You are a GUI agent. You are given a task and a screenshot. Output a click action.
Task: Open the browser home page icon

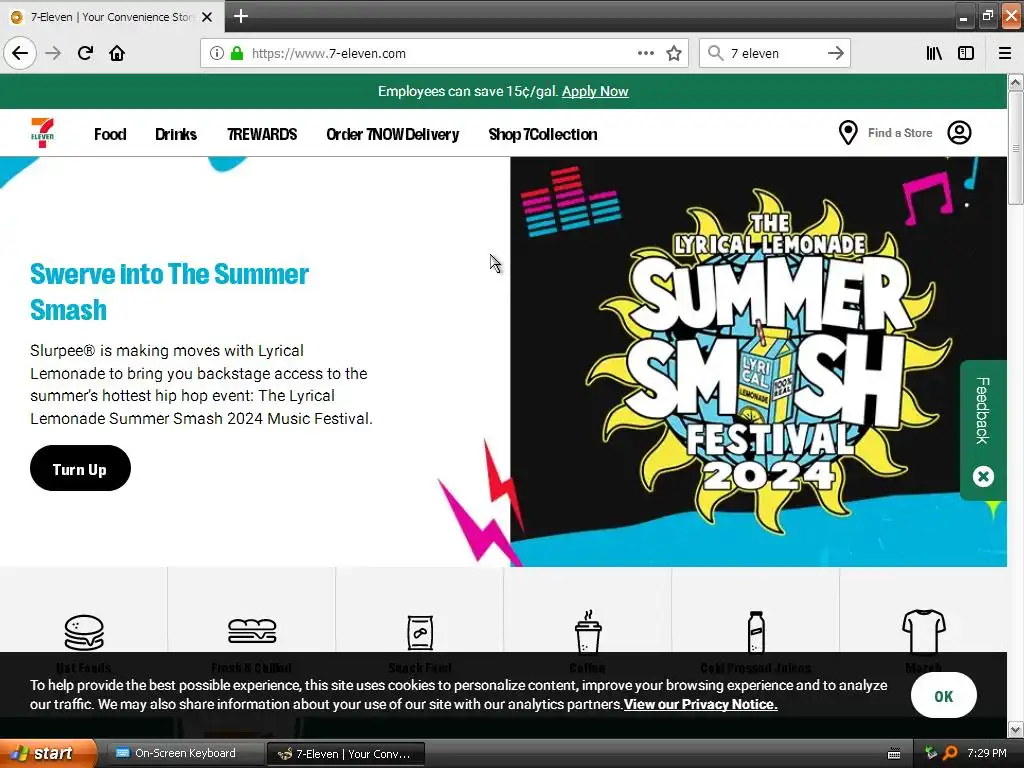pyautogui.click(x=117, y=53)
